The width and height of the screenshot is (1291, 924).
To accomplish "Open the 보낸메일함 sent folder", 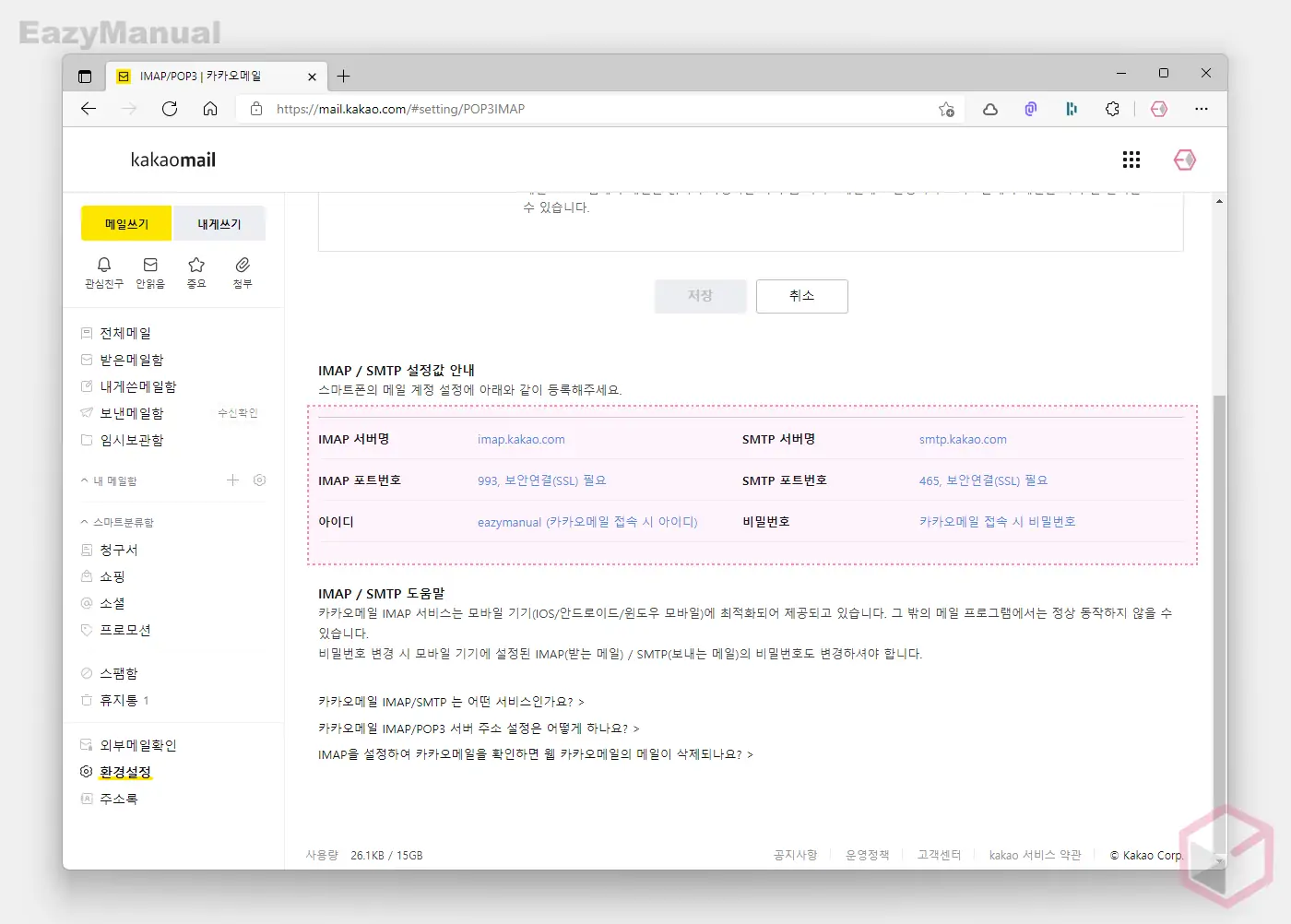I will [132, 413].
